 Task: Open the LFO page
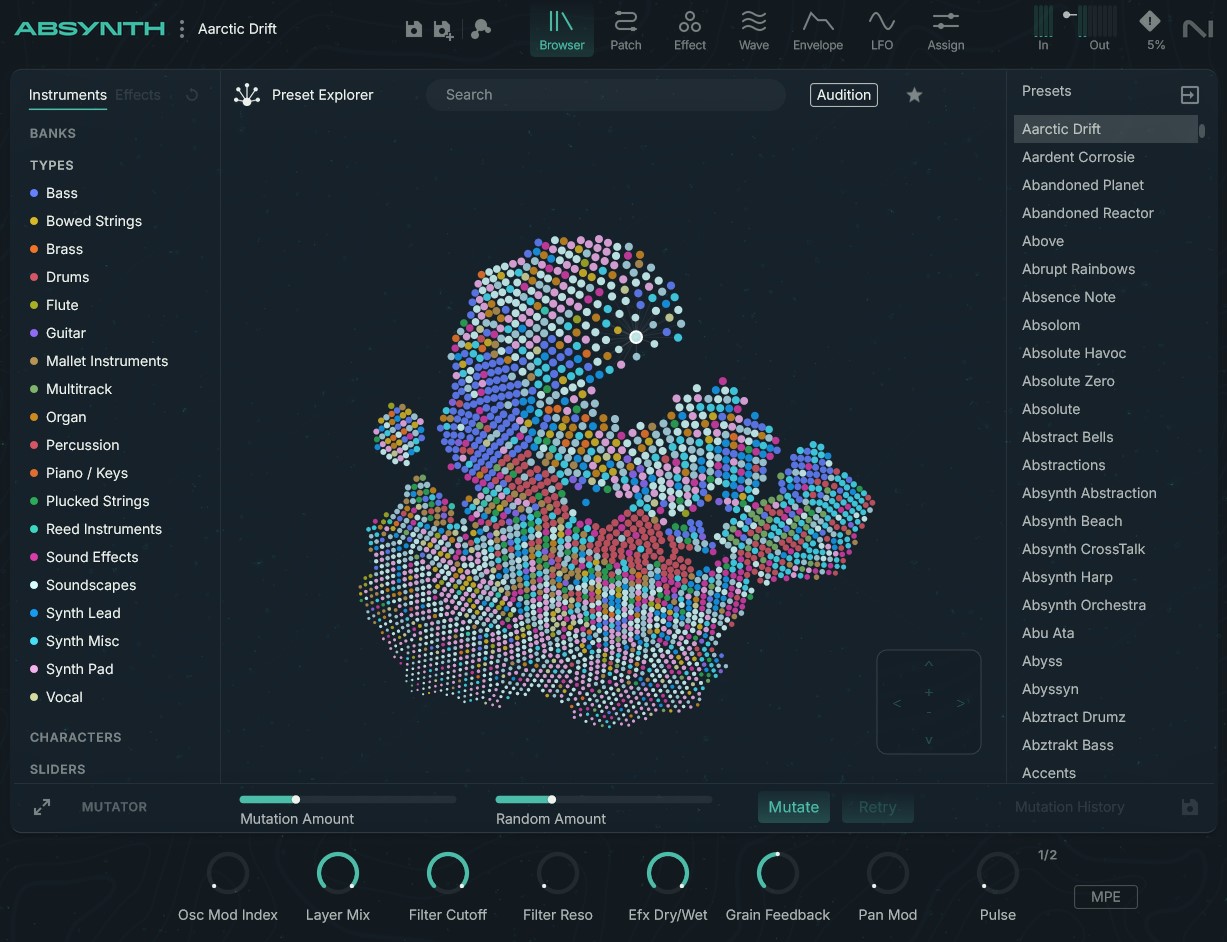(881, 30)
